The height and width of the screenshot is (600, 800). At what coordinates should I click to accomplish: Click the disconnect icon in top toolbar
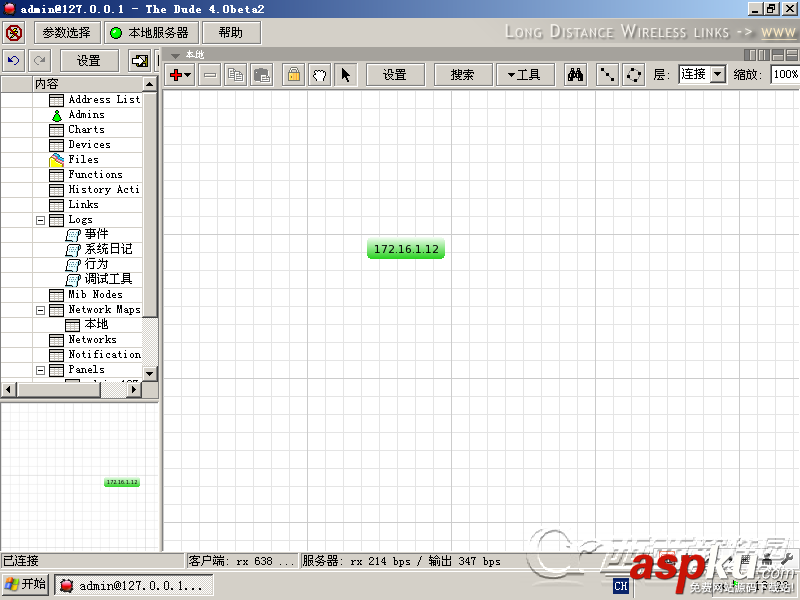(x=14, y=33)
